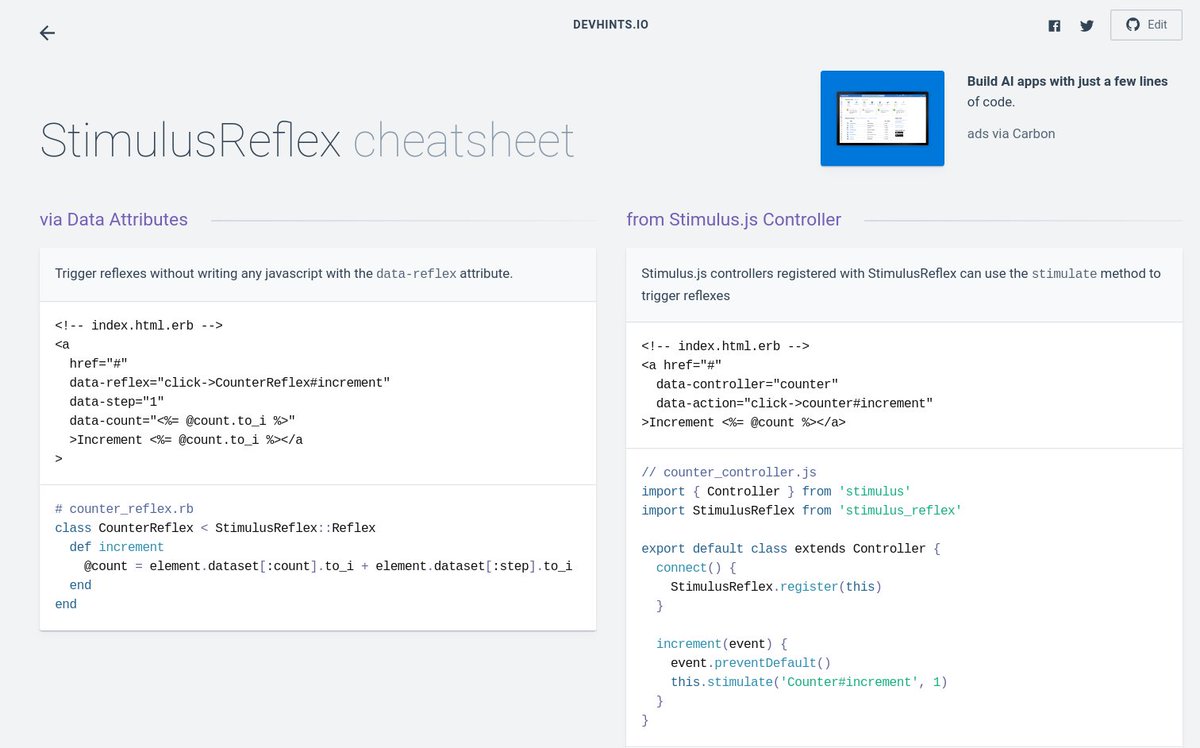The height and width of the screenshot is (748, 1200).
Task: Click the data-reflex="click->CounterReflex#increment" line
Action: [x=229, y=382]
